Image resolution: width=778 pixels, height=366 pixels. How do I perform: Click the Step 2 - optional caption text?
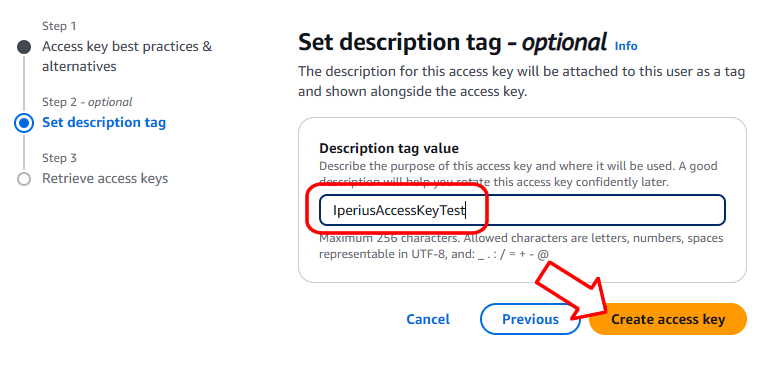[87, 102]
